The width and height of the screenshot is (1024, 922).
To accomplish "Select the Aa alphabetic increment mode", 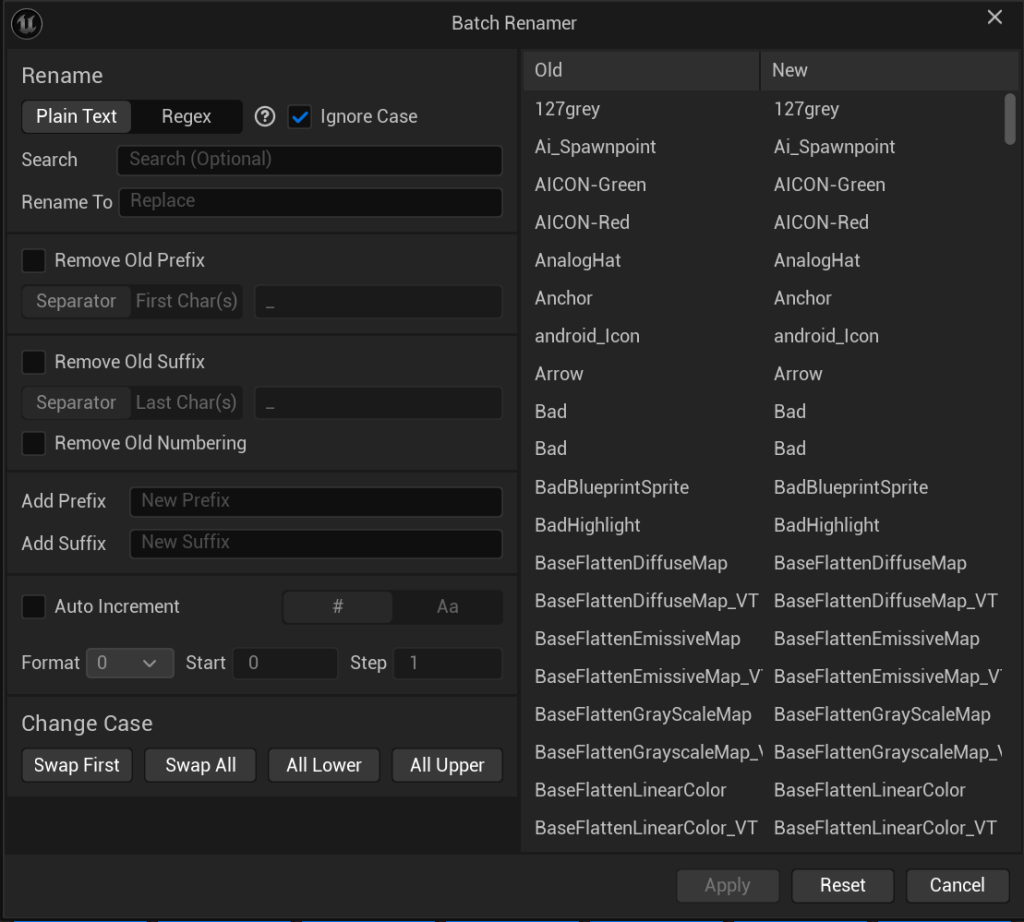I will tap(447, 607).
